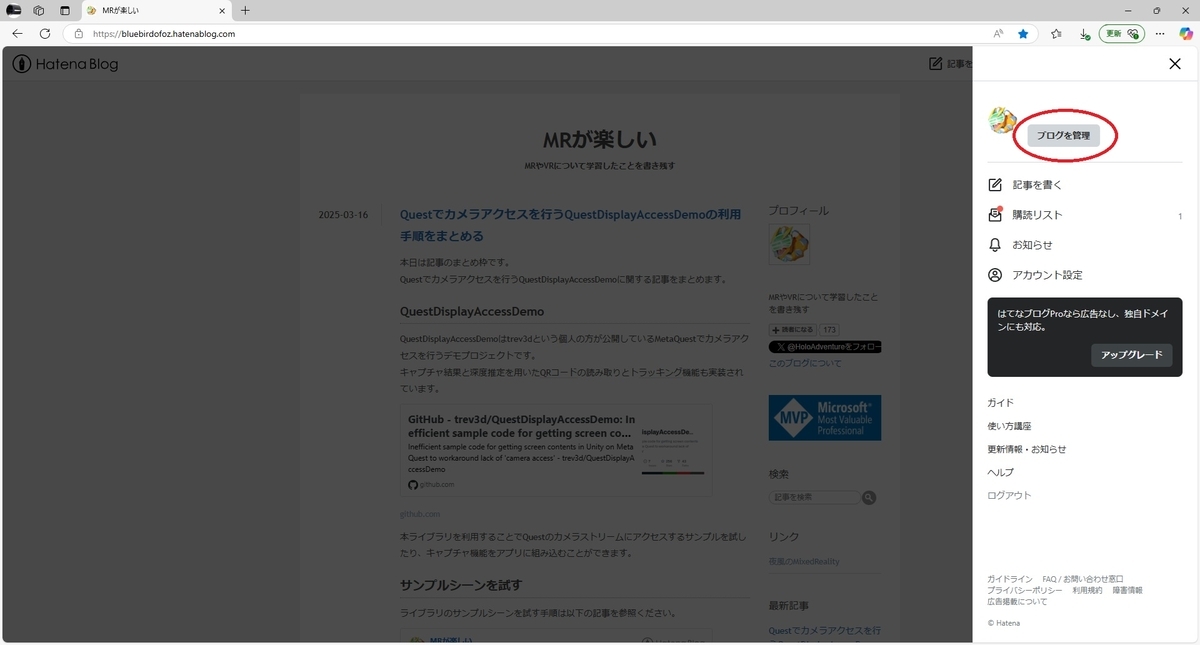Follow @HoloAdventure on X button
1200x645 pixels.
pos(825,347)
